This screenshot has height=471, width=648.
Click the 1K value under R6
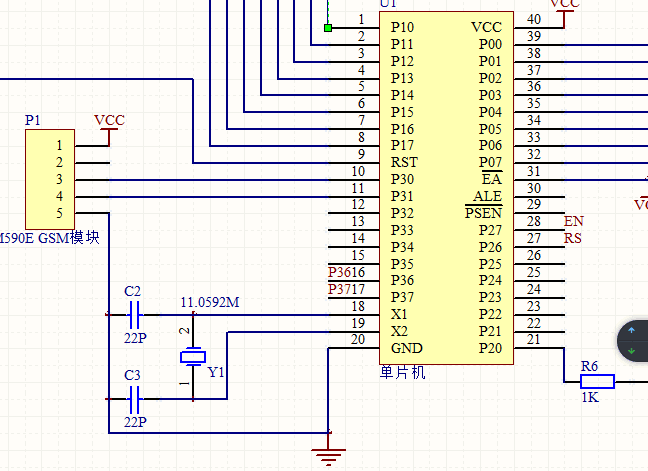pos(590,397)
